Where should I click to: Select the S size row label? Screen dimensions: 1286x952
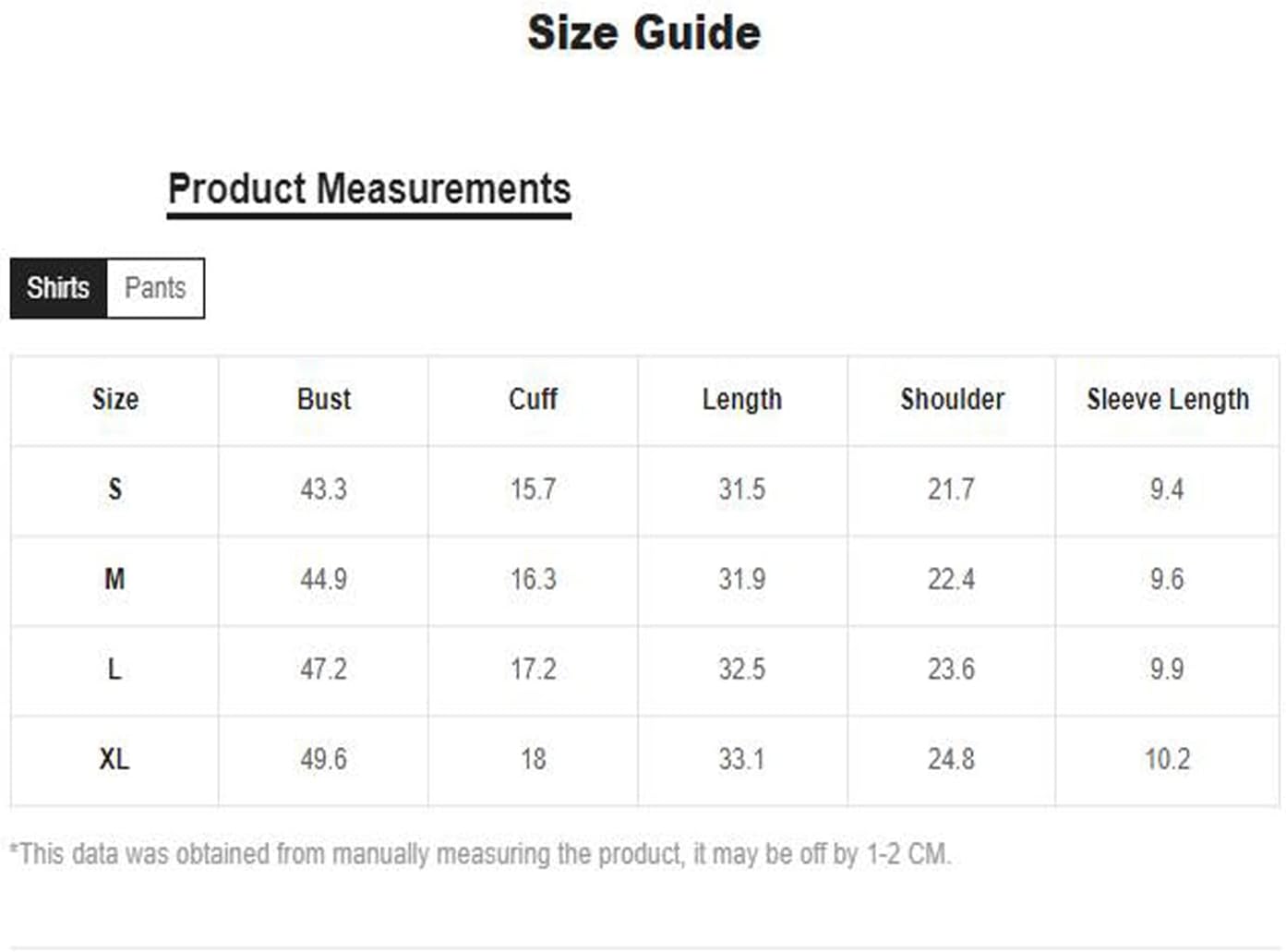[114, 488]
